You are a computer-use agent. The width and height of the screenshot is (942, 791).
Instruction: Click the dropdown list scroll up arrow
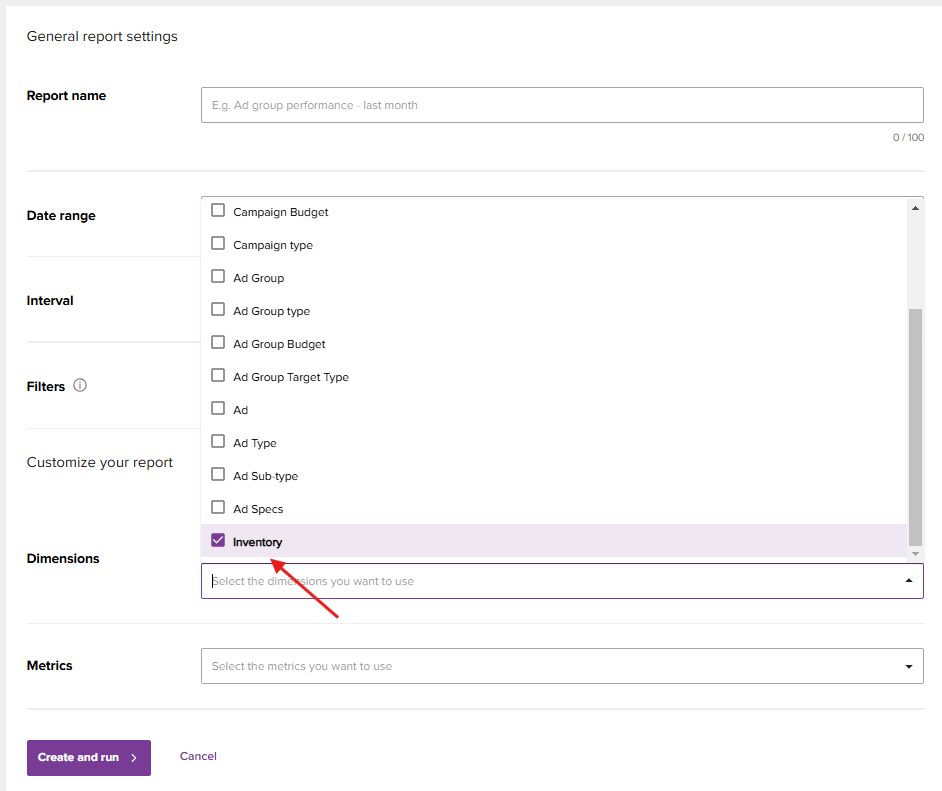[x=915, y=208]
